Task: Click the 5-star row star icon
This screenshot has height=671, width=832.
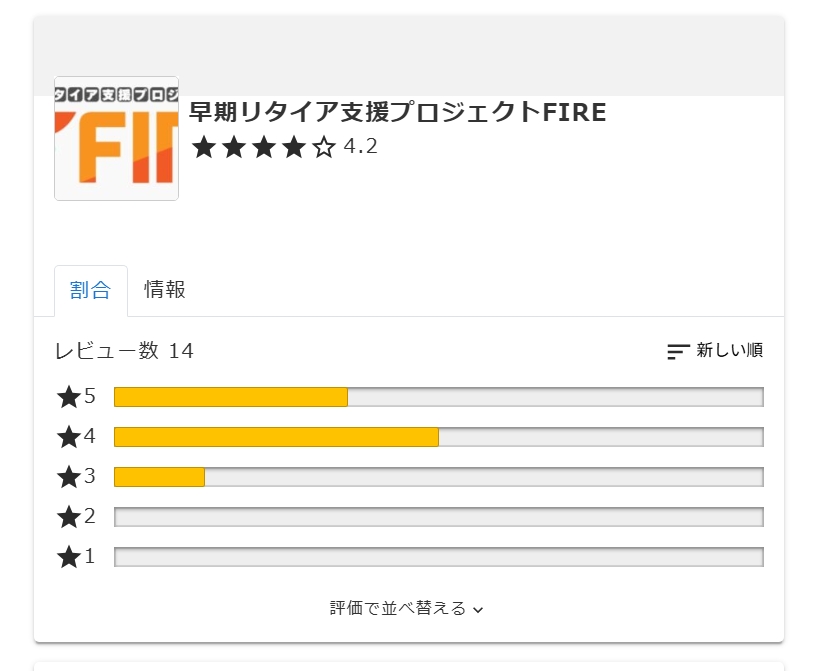Action: click(69, 397)
